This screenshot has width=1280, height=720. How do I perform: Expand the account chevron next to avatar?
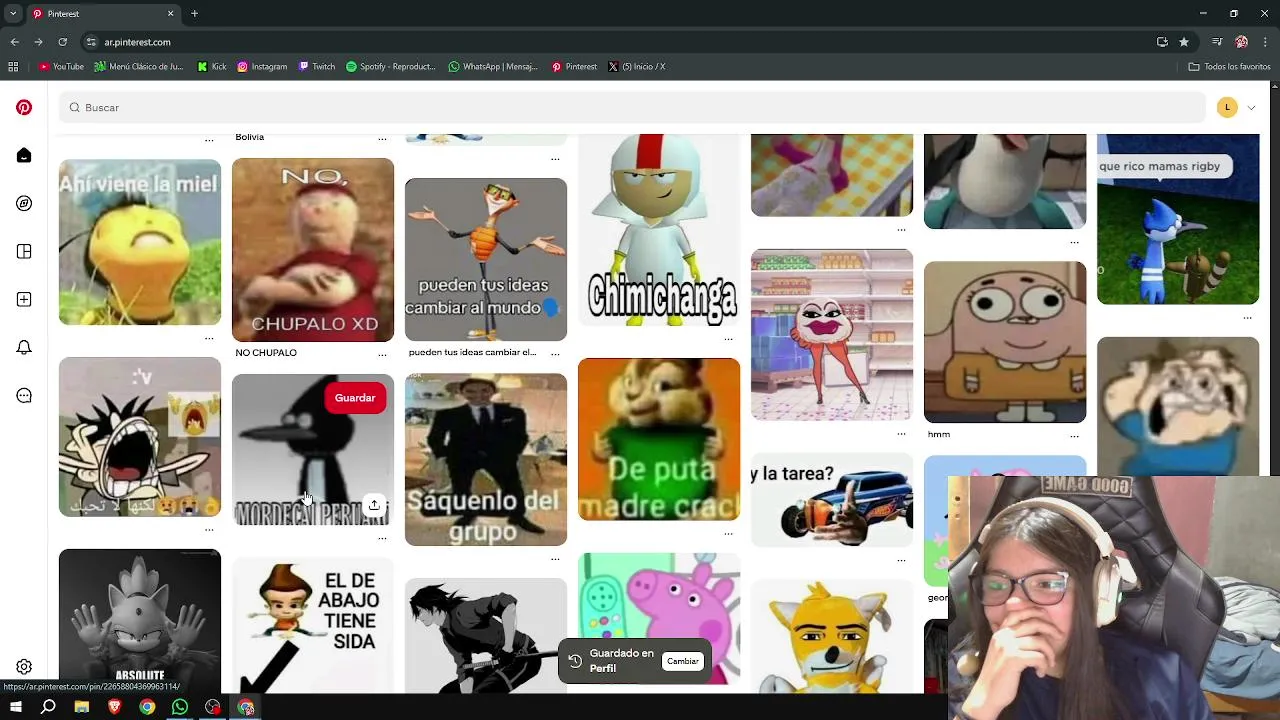click(1251, 107)
